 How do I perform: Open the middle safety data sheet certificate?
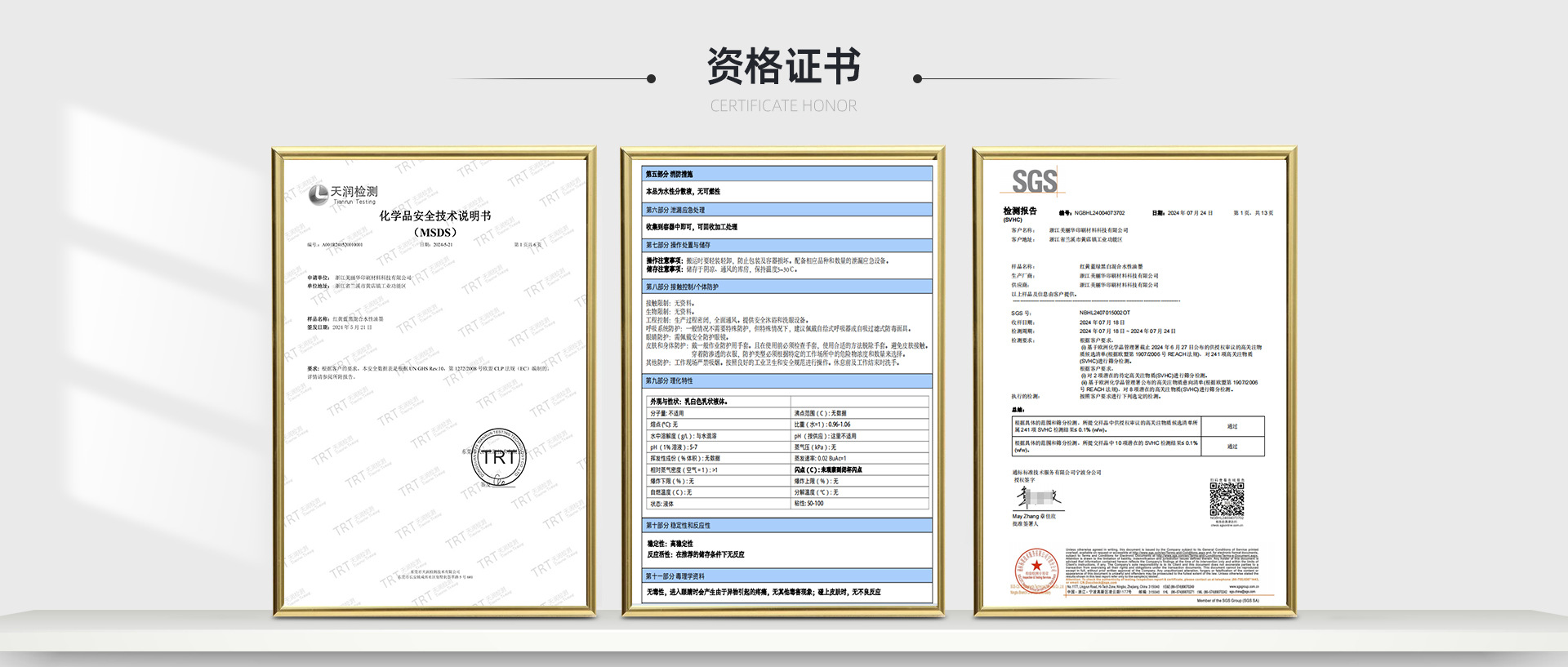coord(782,381)
